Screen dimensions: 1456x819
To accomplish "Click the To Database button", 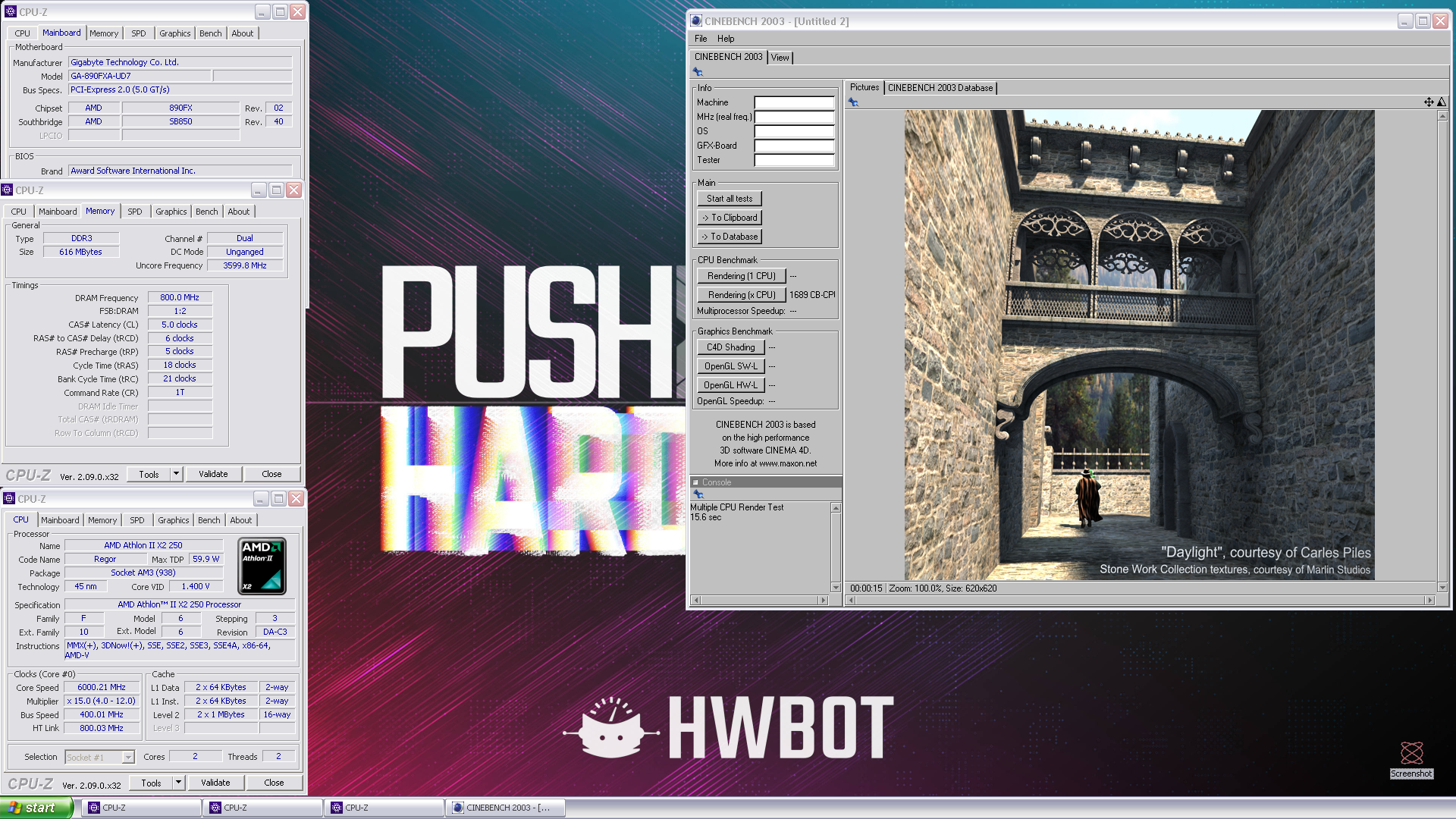I will [730, 237].
